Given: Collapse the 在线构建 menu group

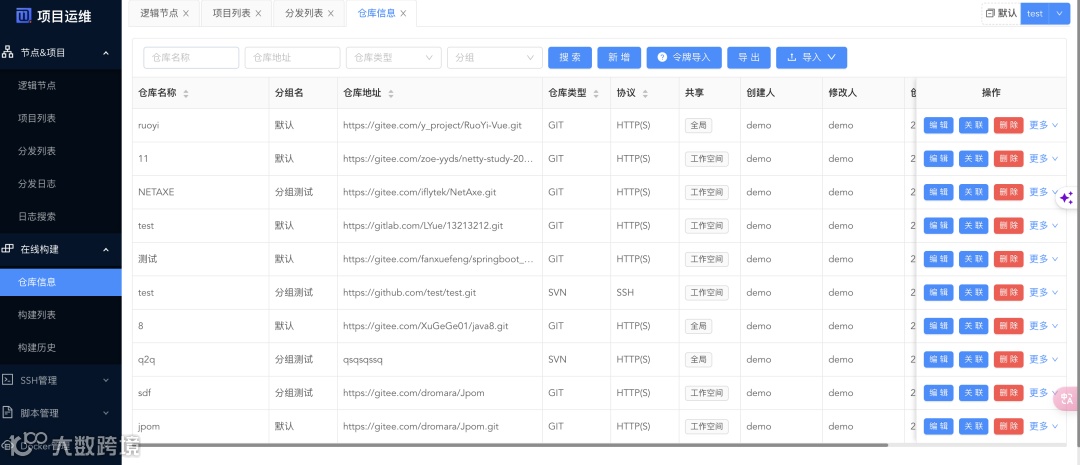Looking at the screenshot, I should pyautogui.click(x=106, y=249).
